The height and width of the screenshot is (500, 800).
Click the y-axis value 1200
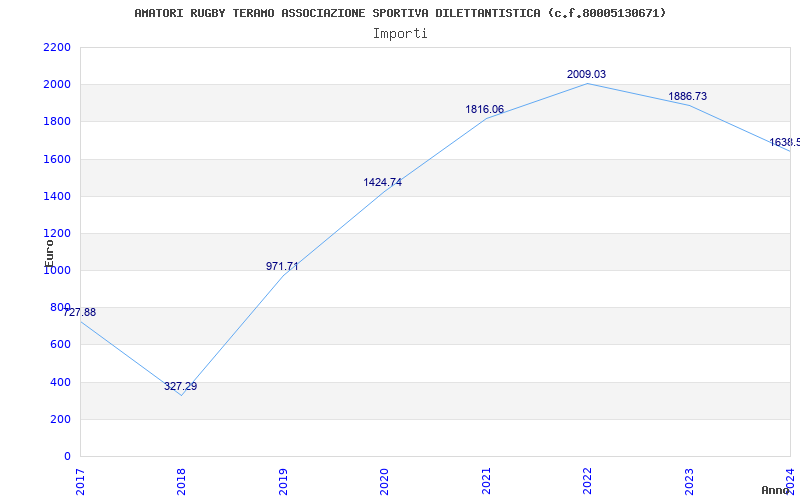(57, 234)
